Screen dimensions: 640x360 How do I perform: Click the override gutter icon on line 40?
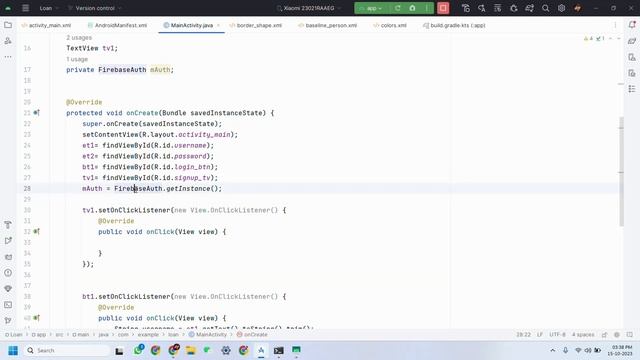[x=36, y=318]
